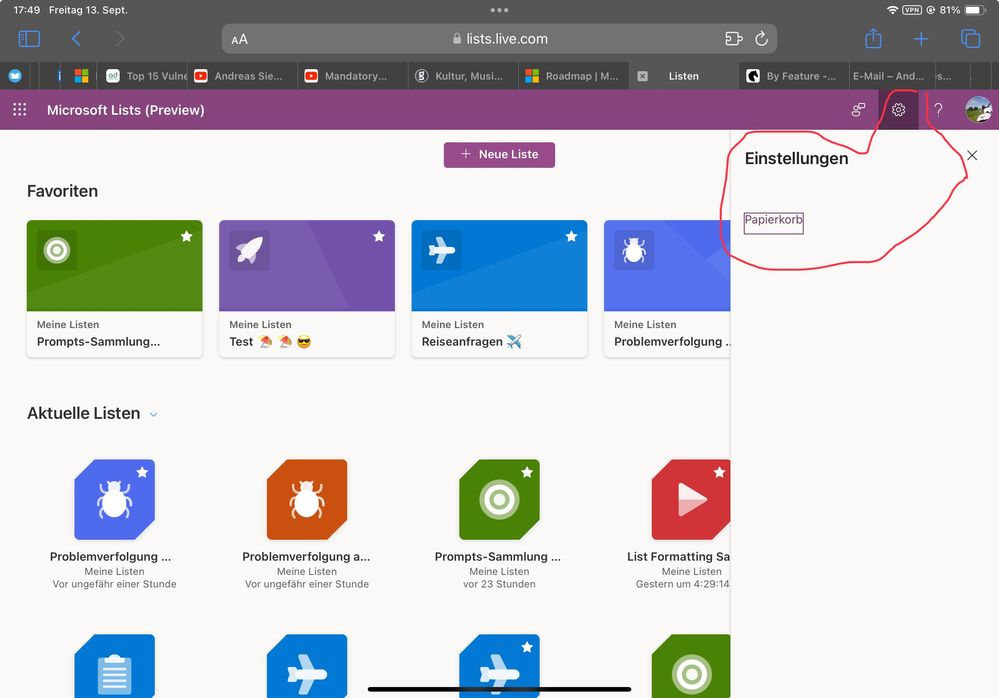Click the link-chat icon beside the settings gear
Screen dimensions: 999x698
point(858,110)
